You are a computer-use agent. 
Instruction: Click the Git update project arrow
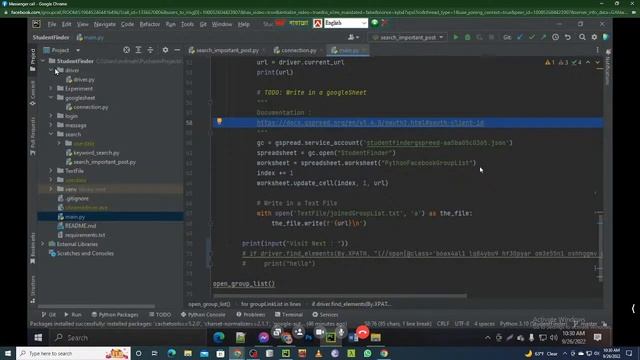coord(520,37)
